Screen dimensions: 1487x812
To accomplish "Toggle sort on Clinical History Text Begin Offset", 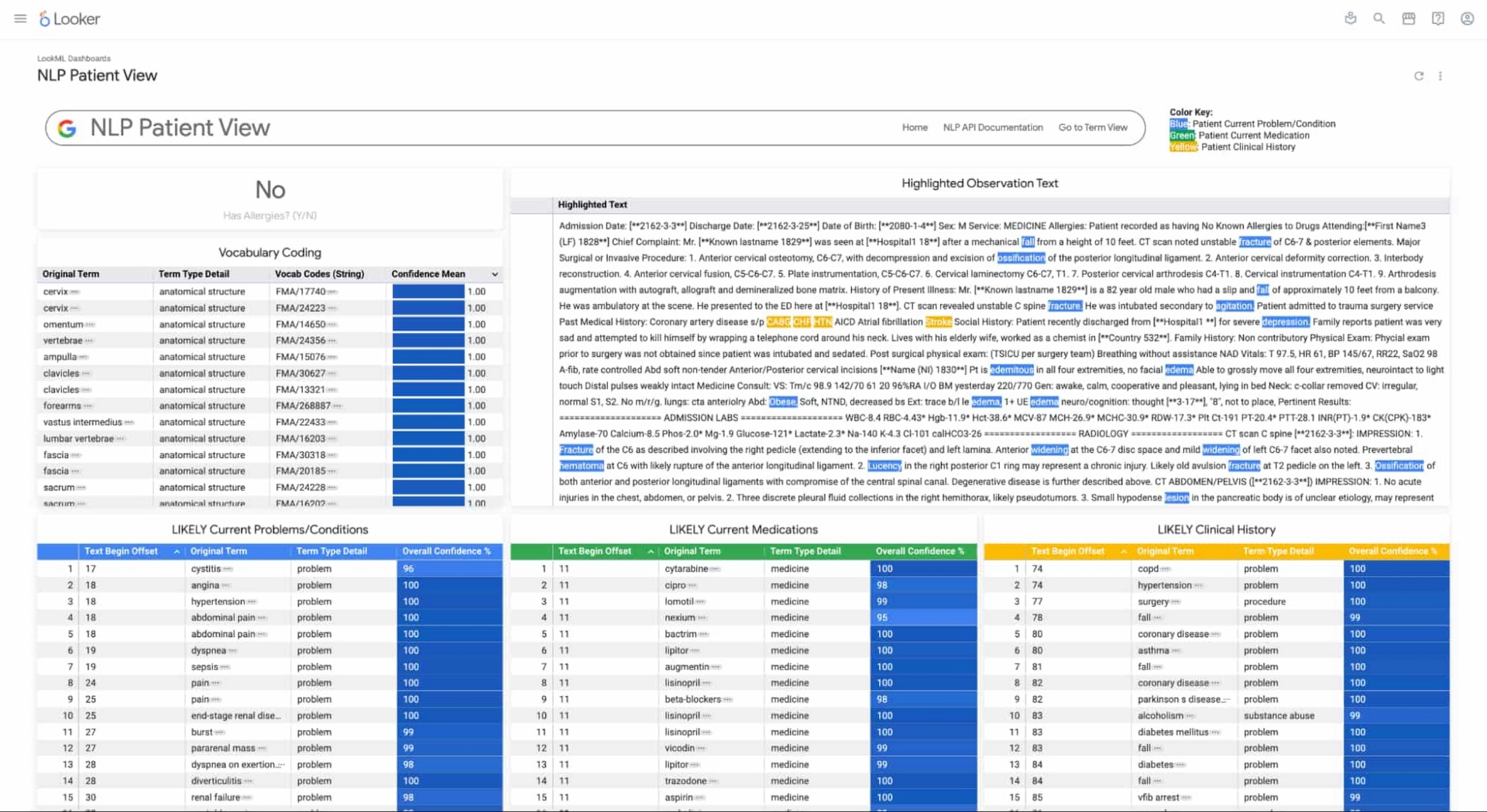I will pos(1123,552).
